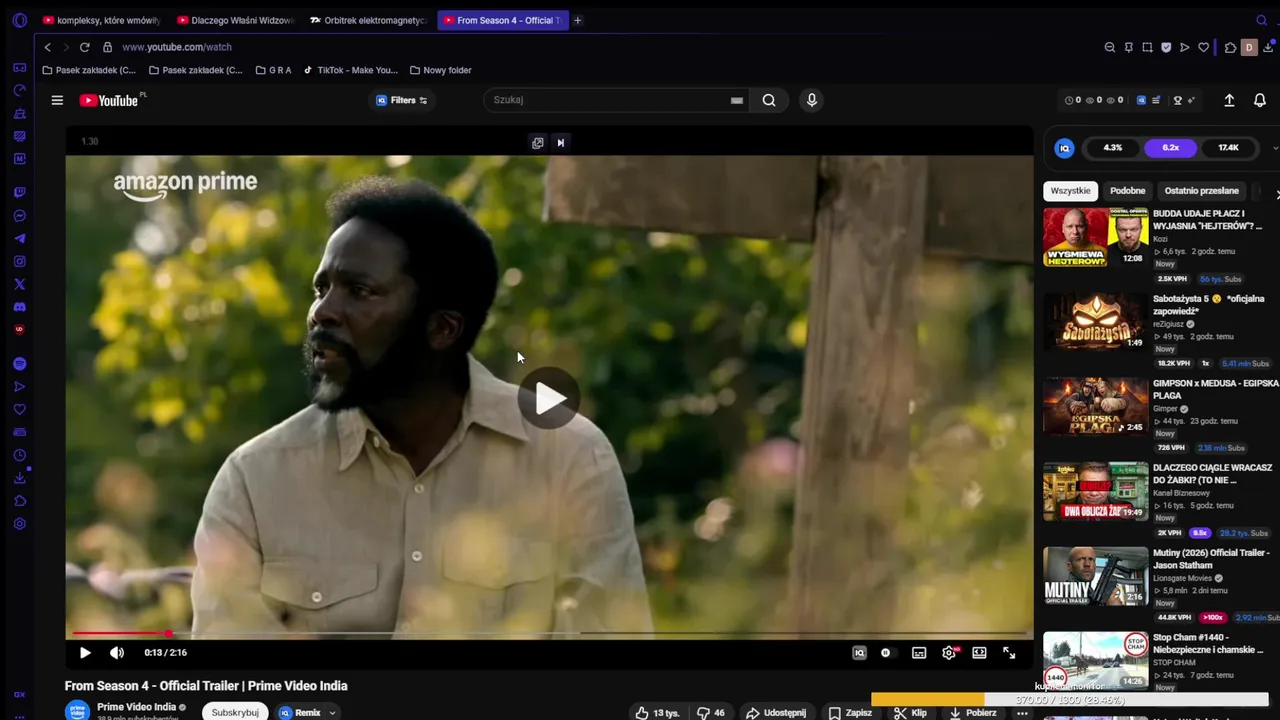The height and width of the screenshot is (720, 1280).
Task: Click the 4.3% vidIQ stat pill
Action: (x=1112, y=148)
